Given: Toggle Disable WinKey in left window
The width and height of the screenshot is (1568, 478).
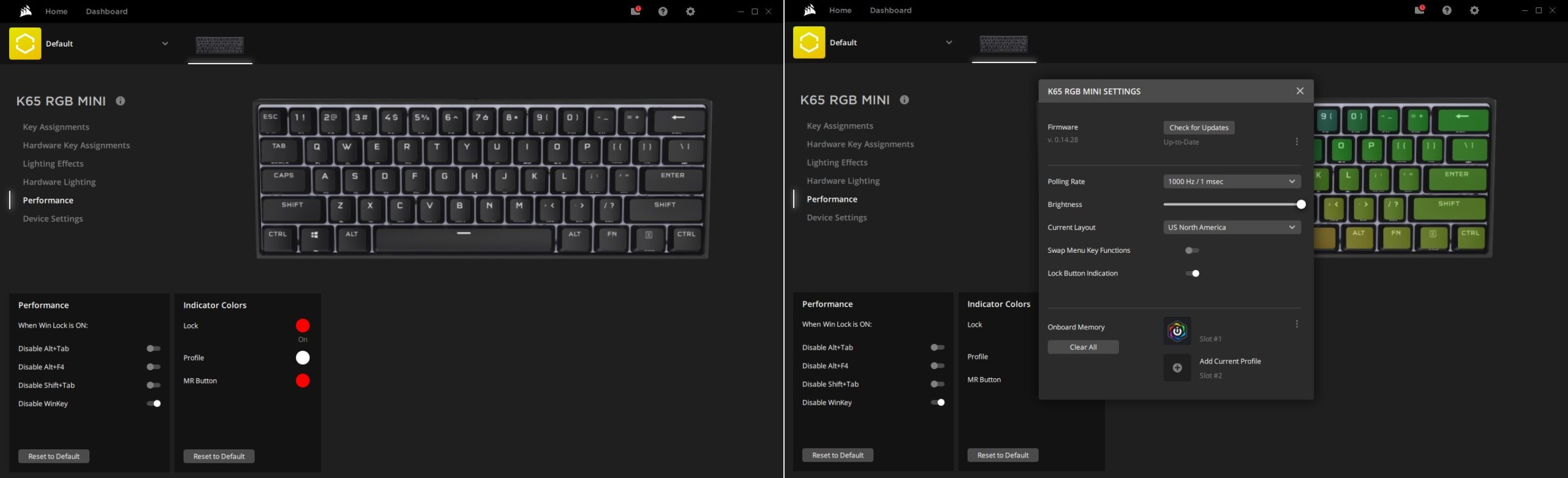Looking at the screenshot, I should 153,403.
